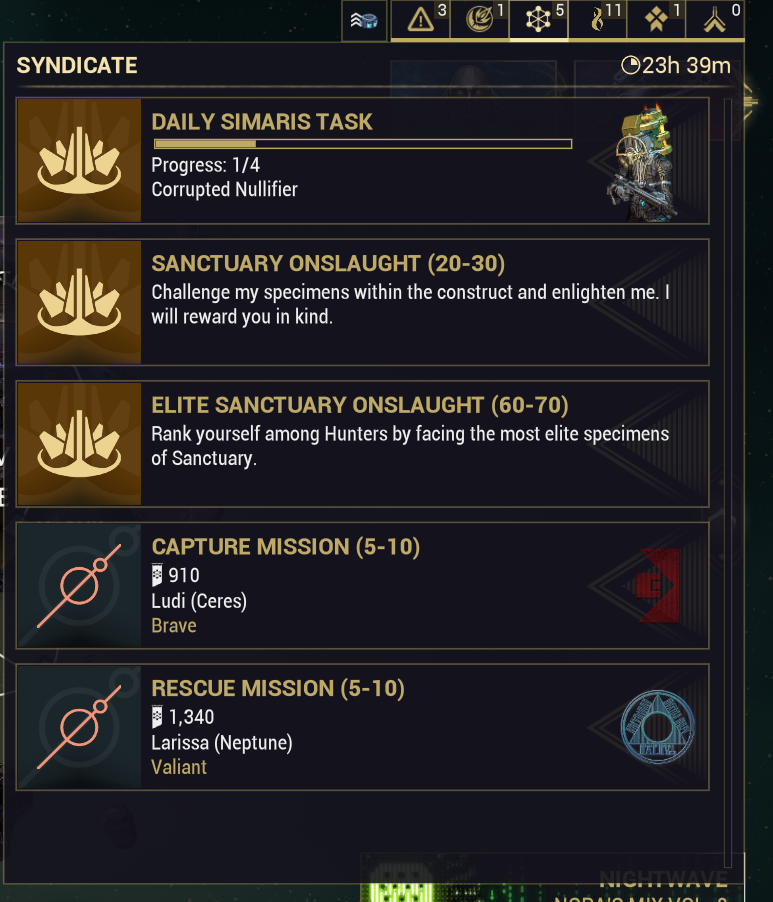Image resolution: width=773 pixels, height=902 pixels.
Task: Open the Alerts tab with warning triangle
Action: point(420,20)
